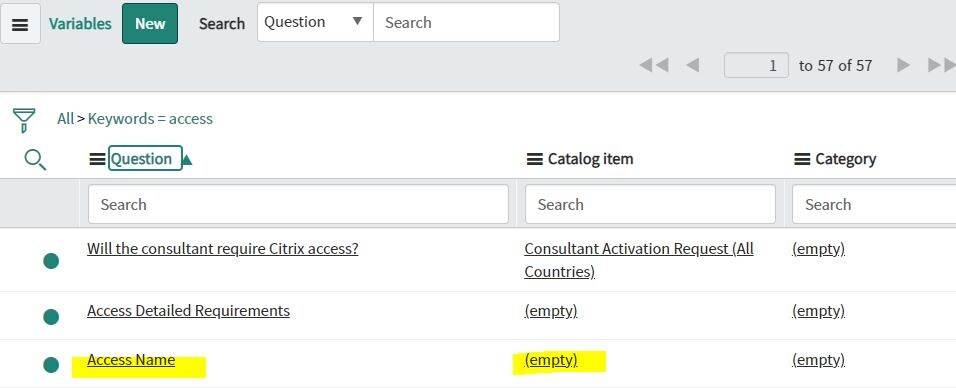Open Question column options menu icon

98,159
